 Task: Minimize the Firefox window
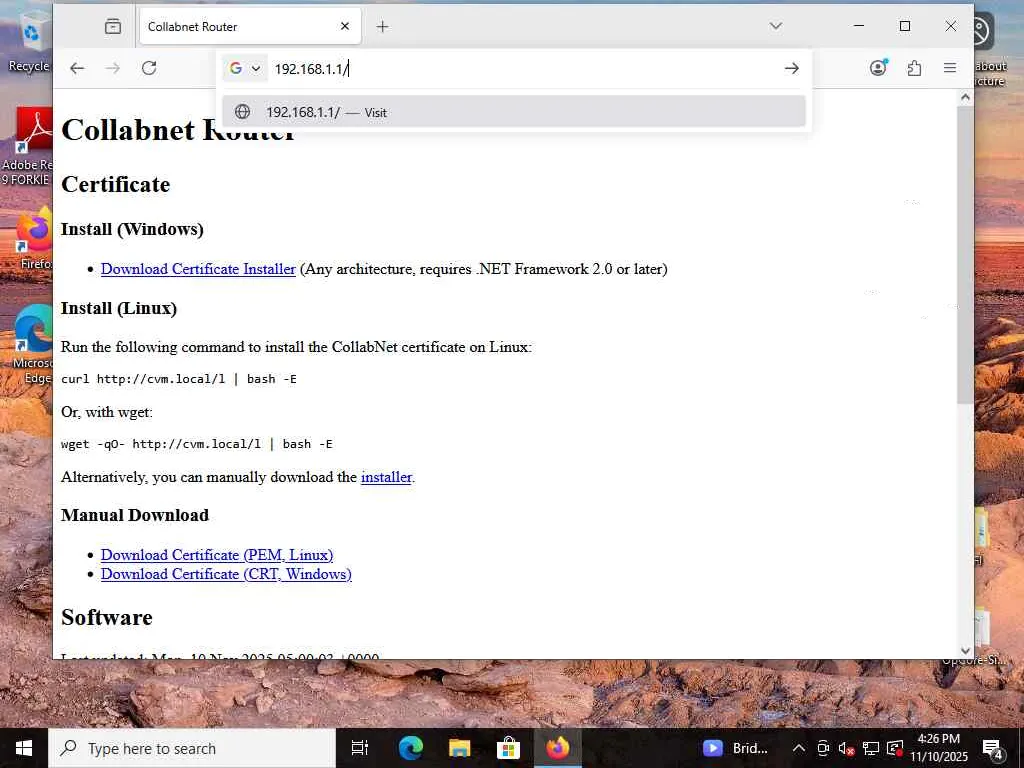[859, 26]
